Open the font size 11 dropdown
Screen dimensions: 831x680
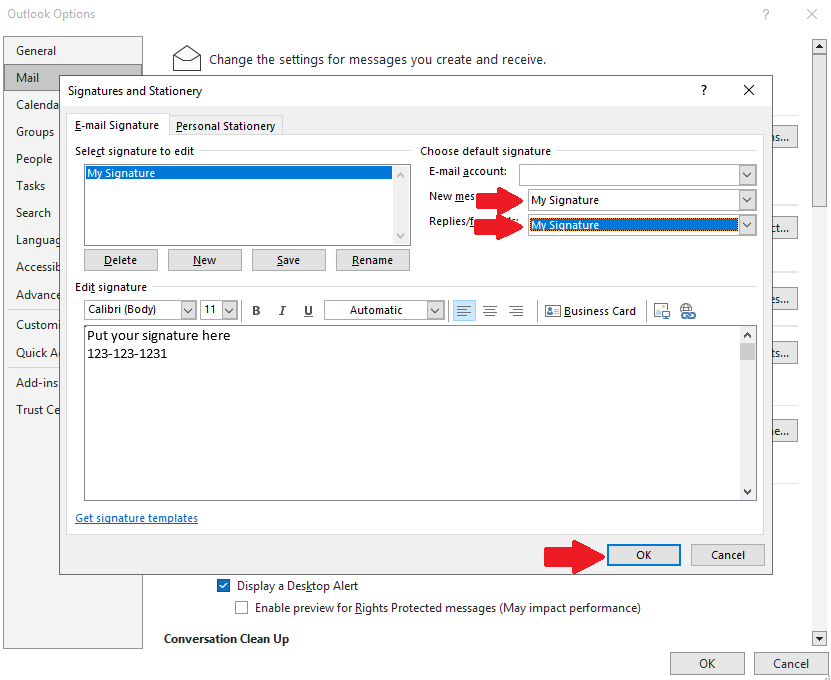[229, 310]
